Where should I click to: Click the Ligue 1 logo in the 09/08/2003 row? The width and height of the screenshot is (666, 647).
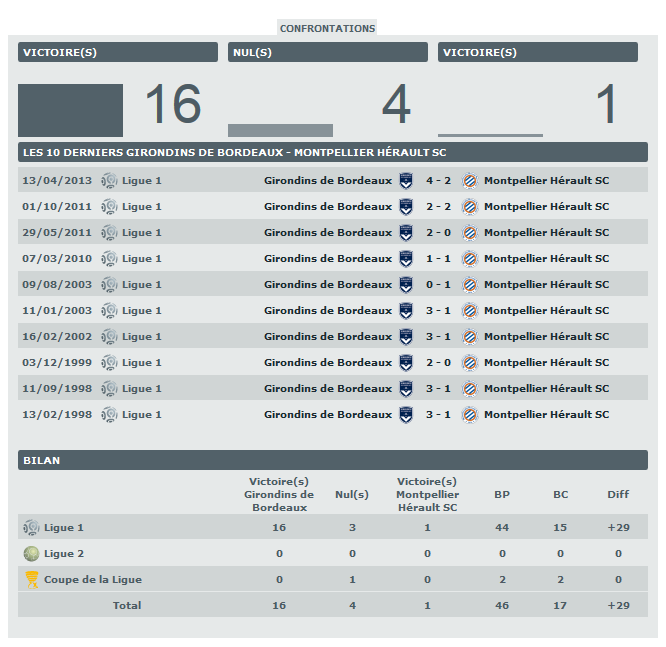[x=109, y=285]
